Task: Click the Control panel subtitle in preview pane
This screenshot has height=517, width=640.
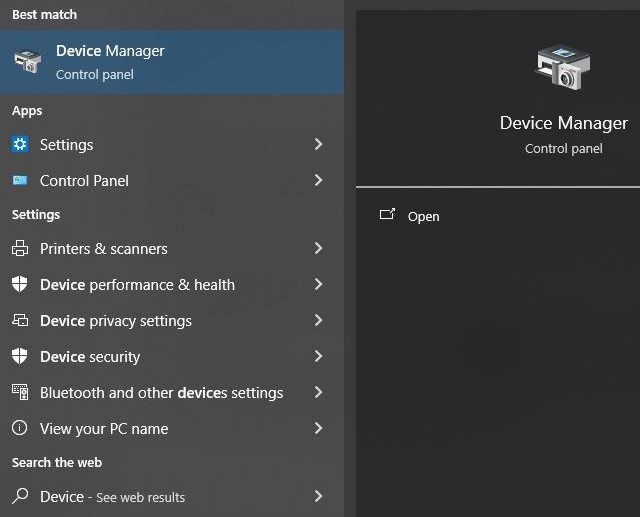Action: [564, 149]
